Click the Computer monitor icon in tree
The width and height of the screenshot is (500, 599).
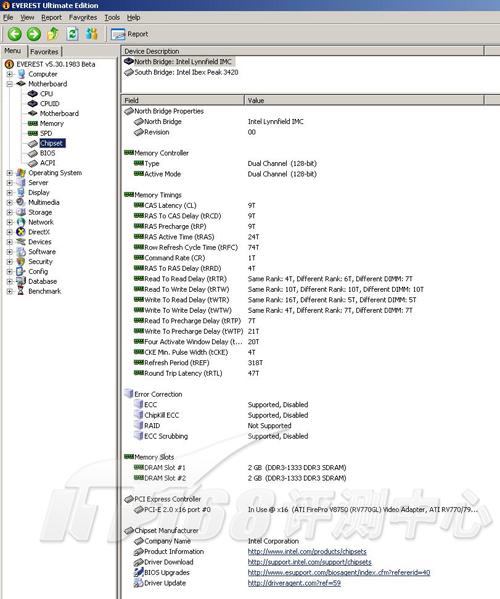[x=21, y=74]
